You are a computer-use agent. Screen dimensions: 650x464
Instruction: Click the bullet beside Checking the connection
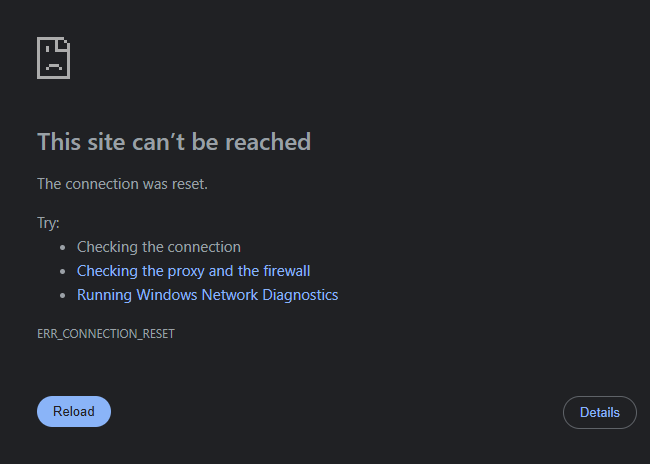pyautogui.click(x=63, y=248)
